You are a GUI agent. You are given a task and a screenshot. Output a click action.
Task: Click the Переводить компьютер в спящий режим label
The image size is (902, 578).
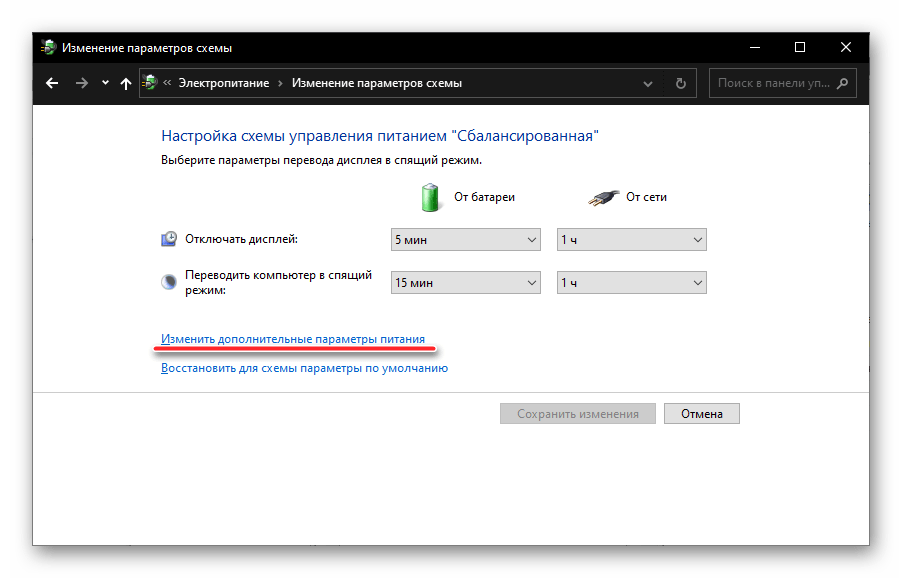[x=278, y=282]
